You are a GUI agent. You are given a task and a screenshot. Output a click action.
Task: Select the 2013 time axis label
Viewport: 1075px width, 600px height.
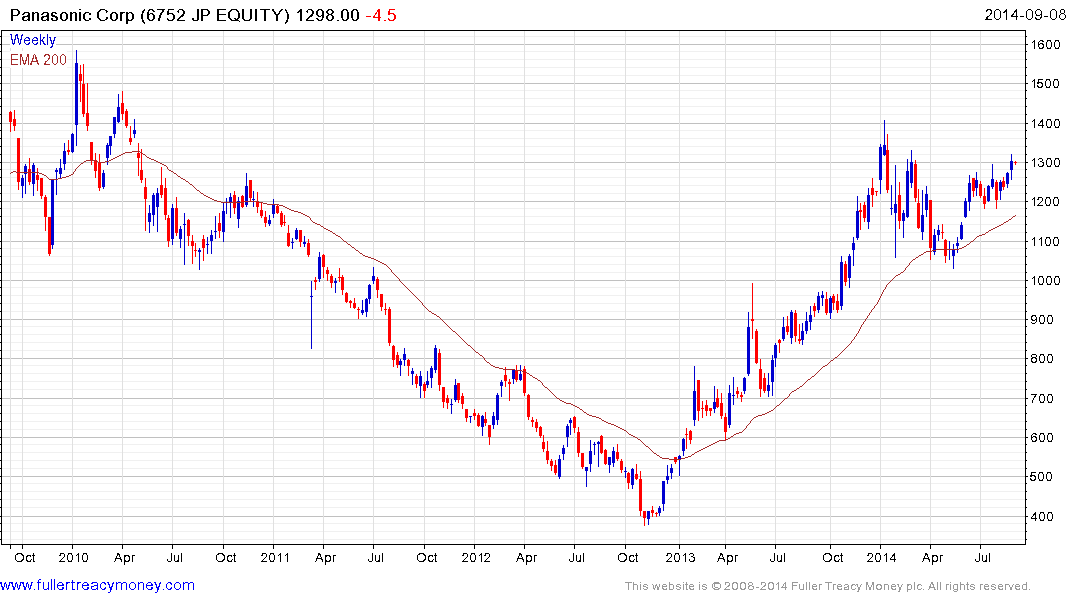pyautogui.click(x=680, y=557)
